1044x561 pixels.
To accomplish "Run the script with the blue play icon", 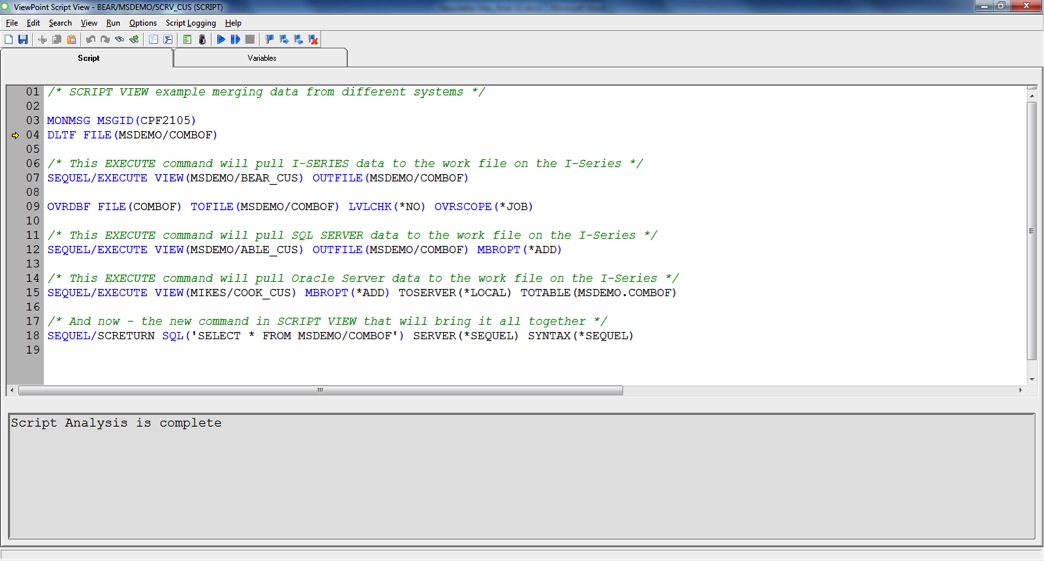I will click(221, 40).
